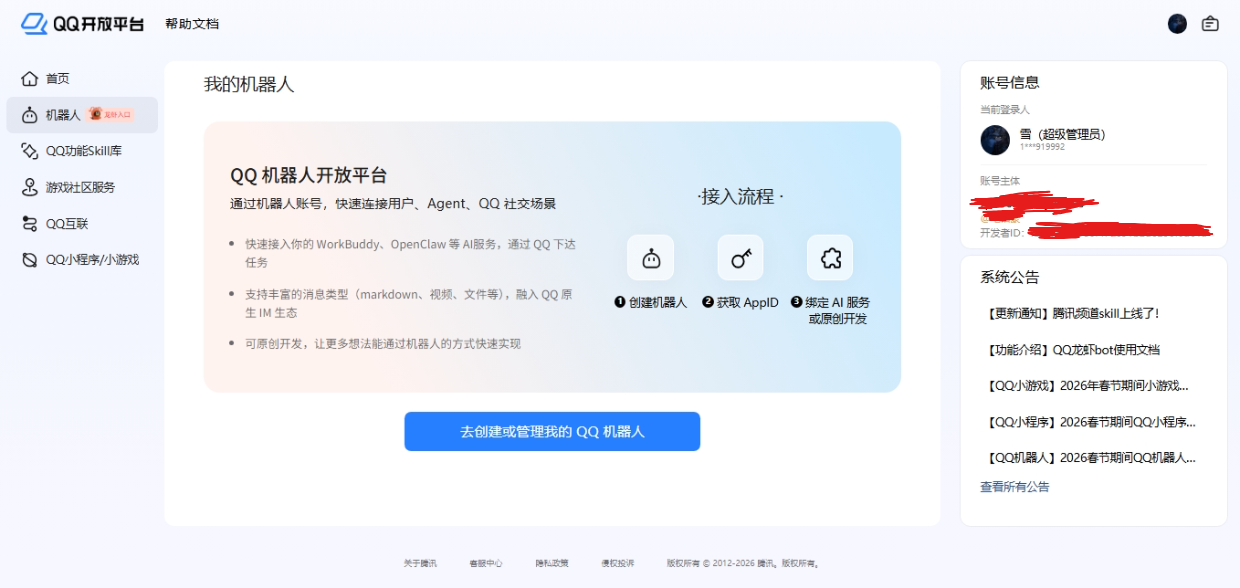Image resolution: width=1240 pixels, height=588 pixels.
Task: Click the 接入流程 heading
Action: pyautogui.click(x=740, y=197)
